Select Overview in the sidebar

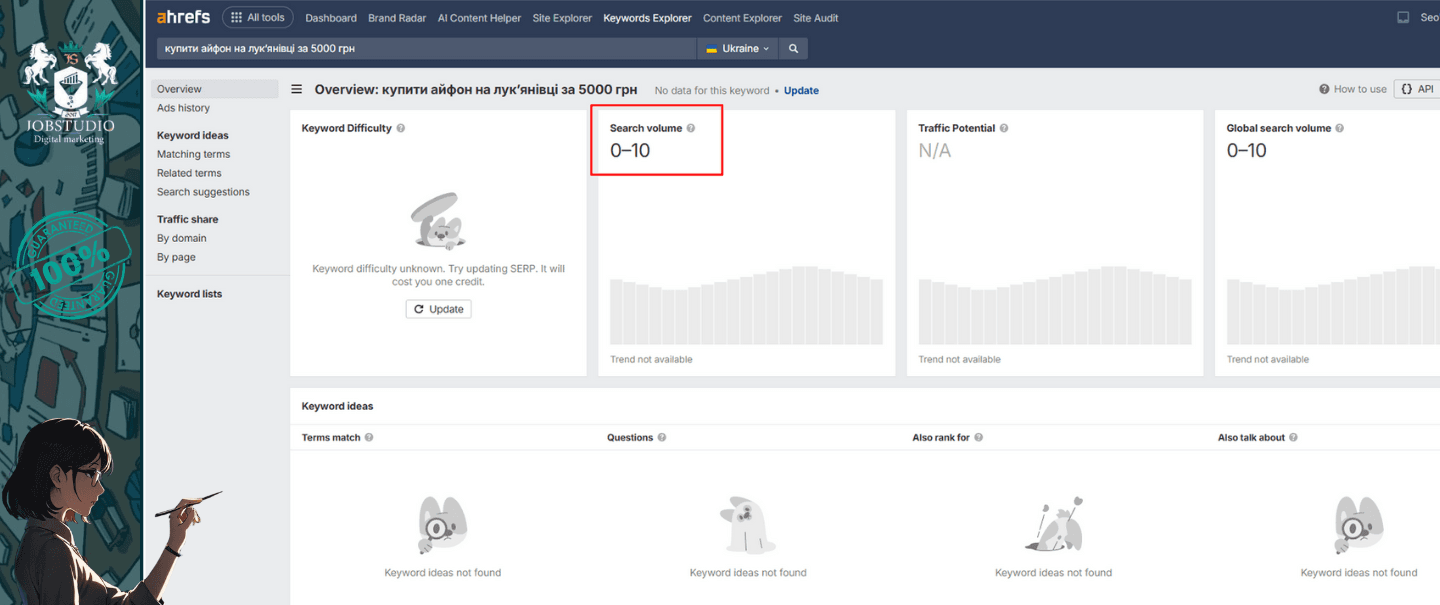pyautogui.click(x=215, y=89)
